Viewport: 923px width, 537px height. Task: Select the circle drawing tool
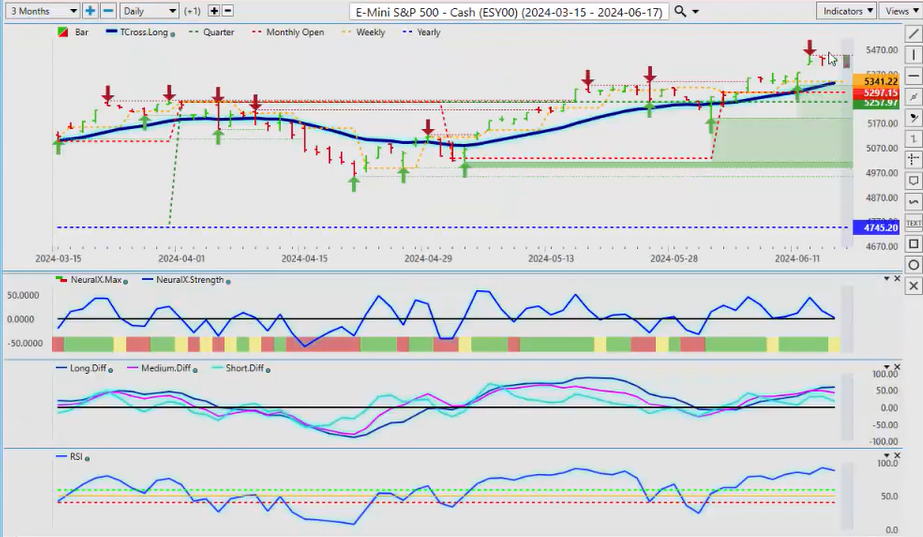(913, 264)
